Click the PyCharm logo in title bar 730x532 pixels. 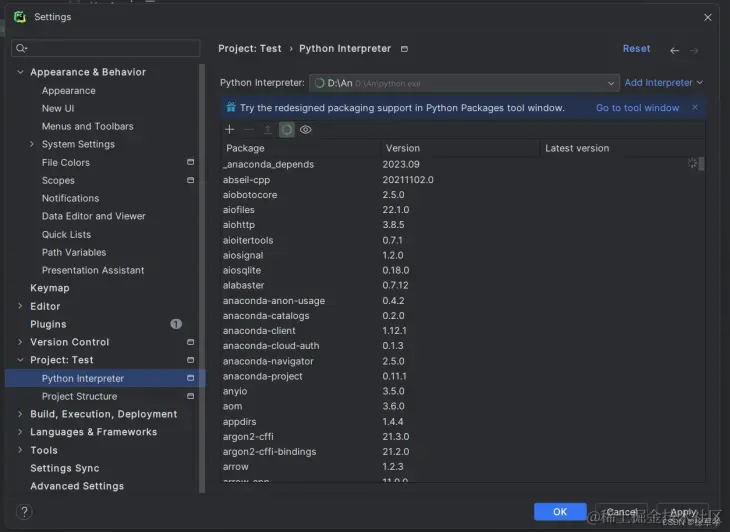coord(20,17)
